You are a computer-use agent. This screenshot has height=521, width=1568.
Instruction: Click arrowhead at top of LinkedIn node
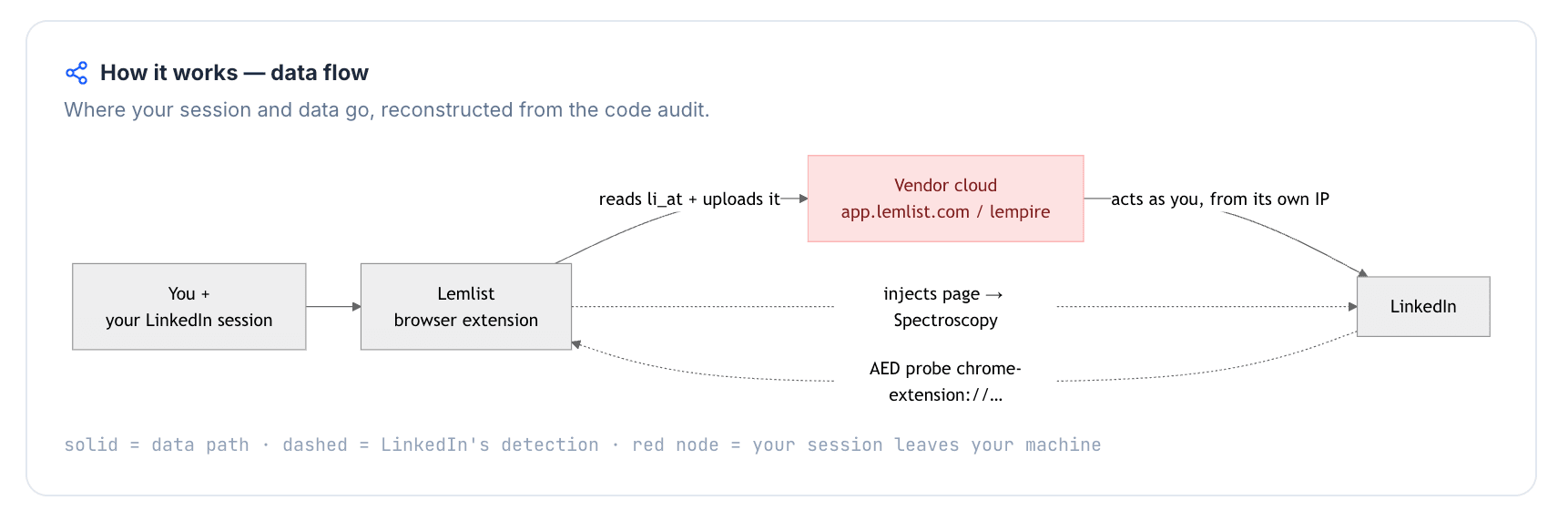tap(1362, 272)
